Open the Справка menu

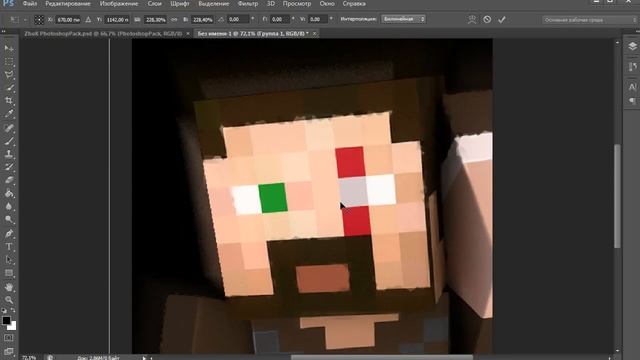[x=354, y=4]
